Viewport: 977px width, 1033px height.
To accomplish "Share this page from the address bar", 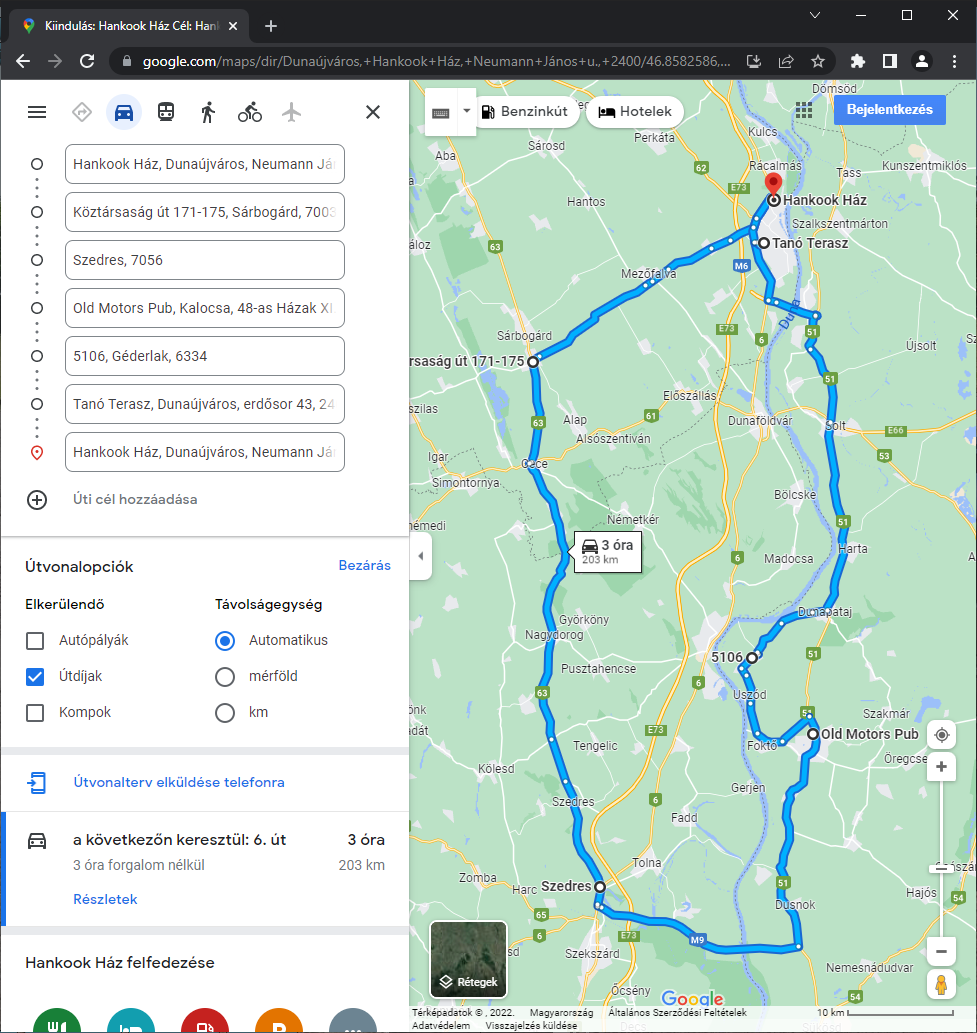I will click(786, 61).
